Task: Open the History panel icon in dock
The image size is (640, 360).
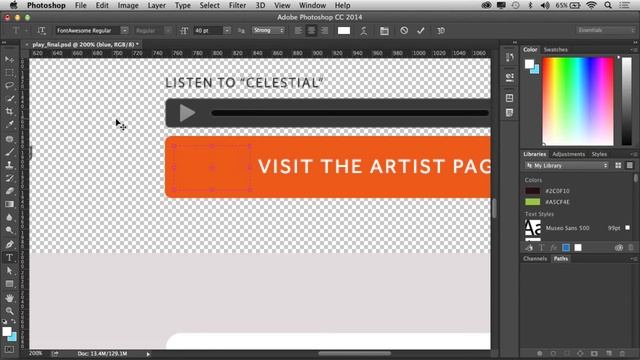Action: tap(509, 57)
